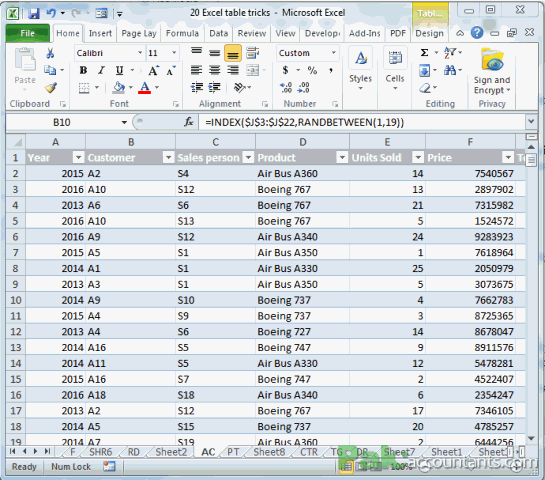Click the Select All corner button
Image resolution: width=545 pixels, height=480 pixels.
16,142
